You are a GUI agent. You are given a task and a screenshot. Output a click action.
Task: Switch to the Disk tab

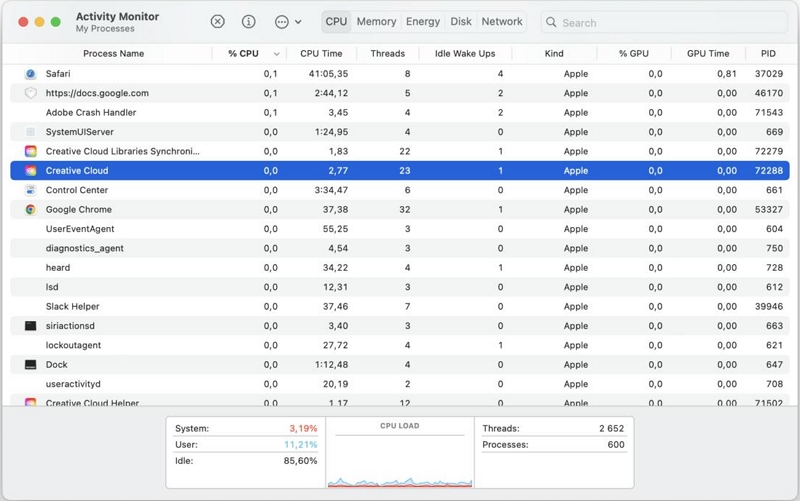(461, 22)
